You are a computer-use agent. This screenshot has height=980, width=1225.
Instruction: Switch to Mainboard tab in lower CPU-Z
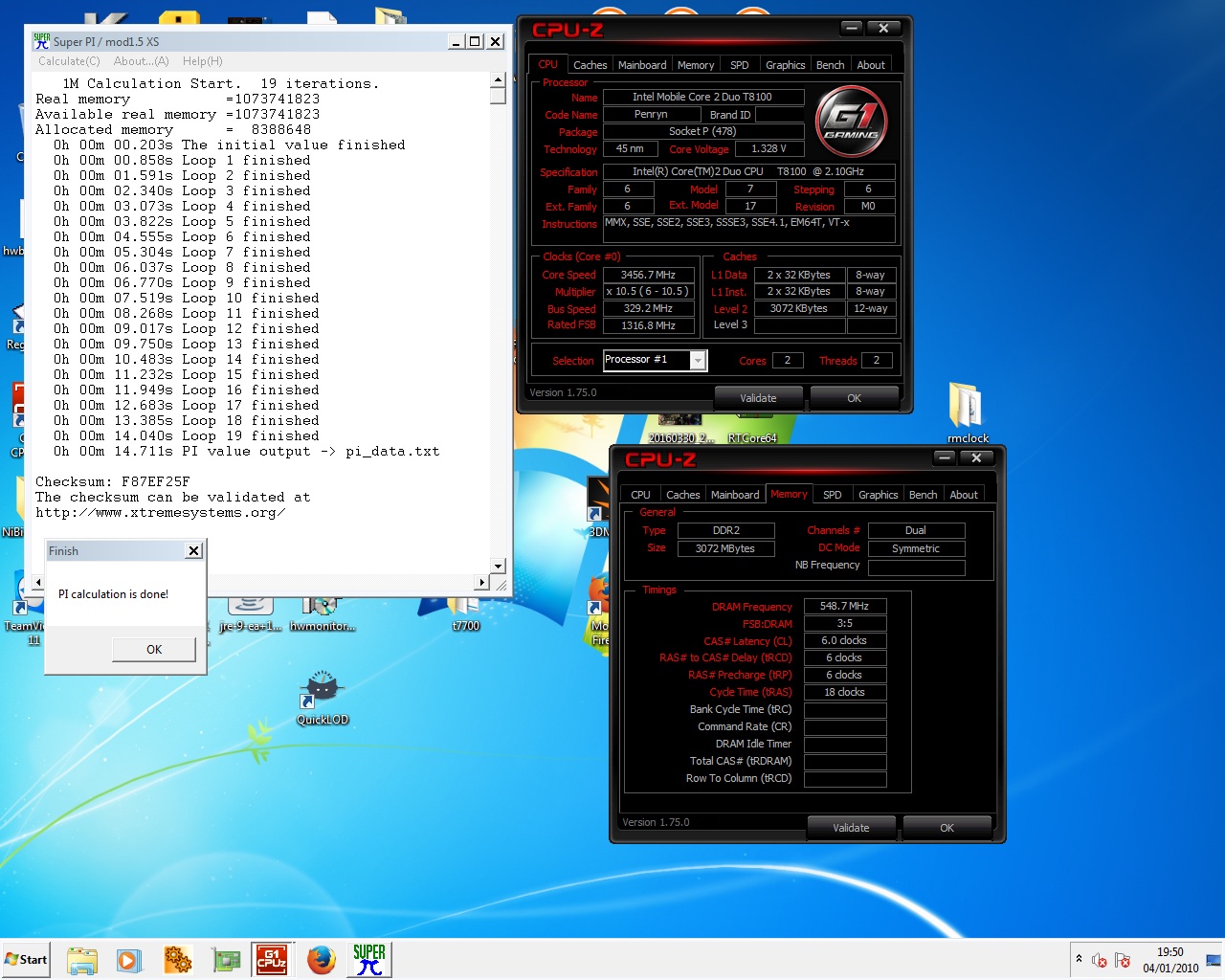735,495
